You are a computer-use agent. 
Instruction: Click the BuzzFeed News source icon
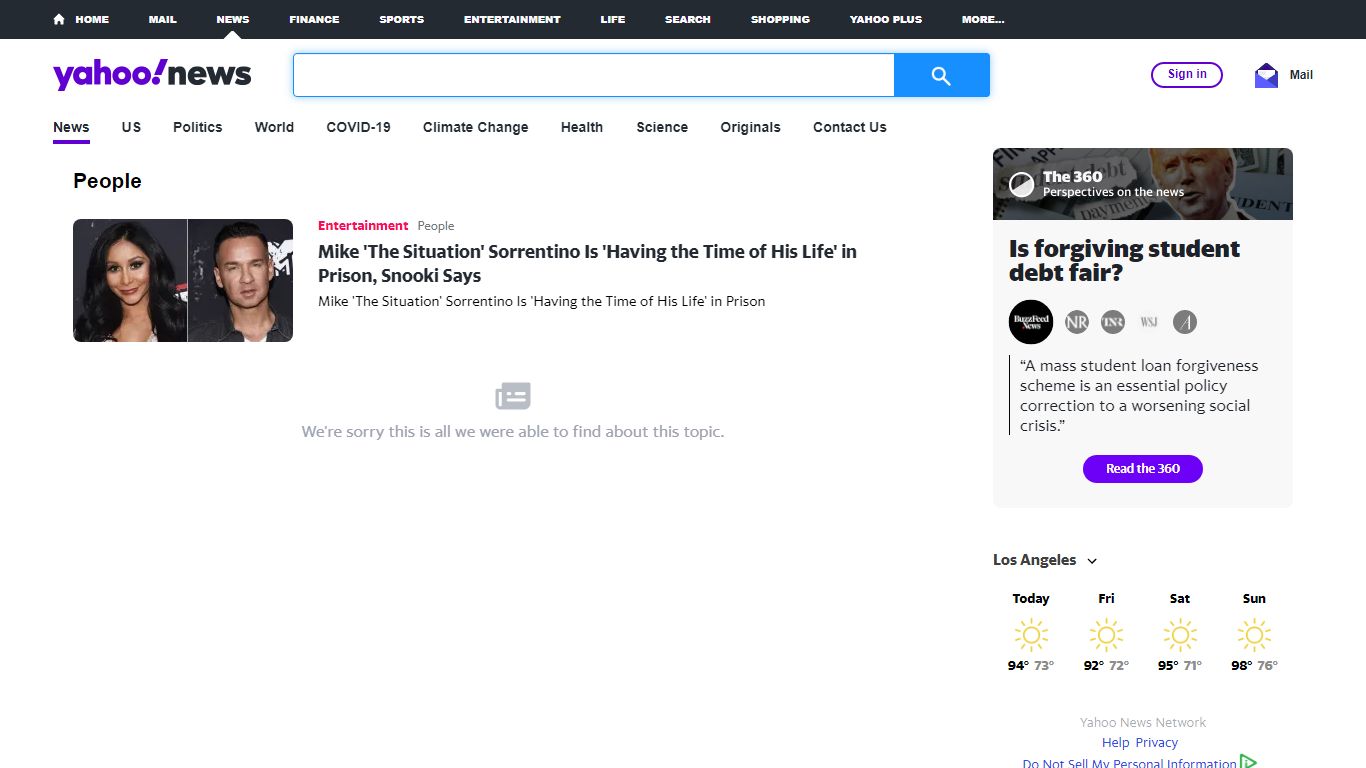point(1031,322)
